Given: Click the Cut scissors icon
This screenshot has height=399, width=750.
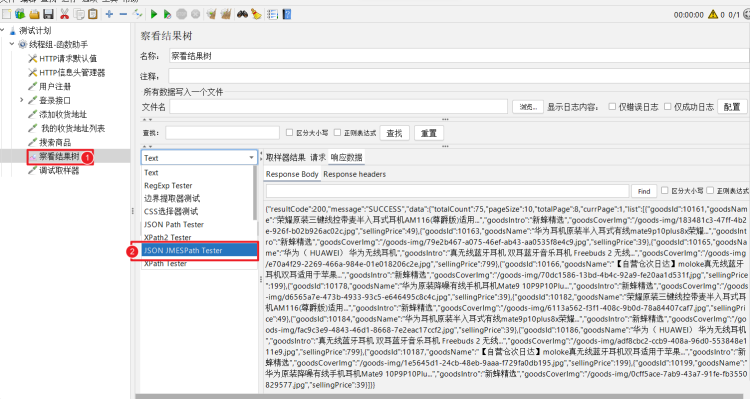Looking at the screenshot, I should click(x=64, y=14).
